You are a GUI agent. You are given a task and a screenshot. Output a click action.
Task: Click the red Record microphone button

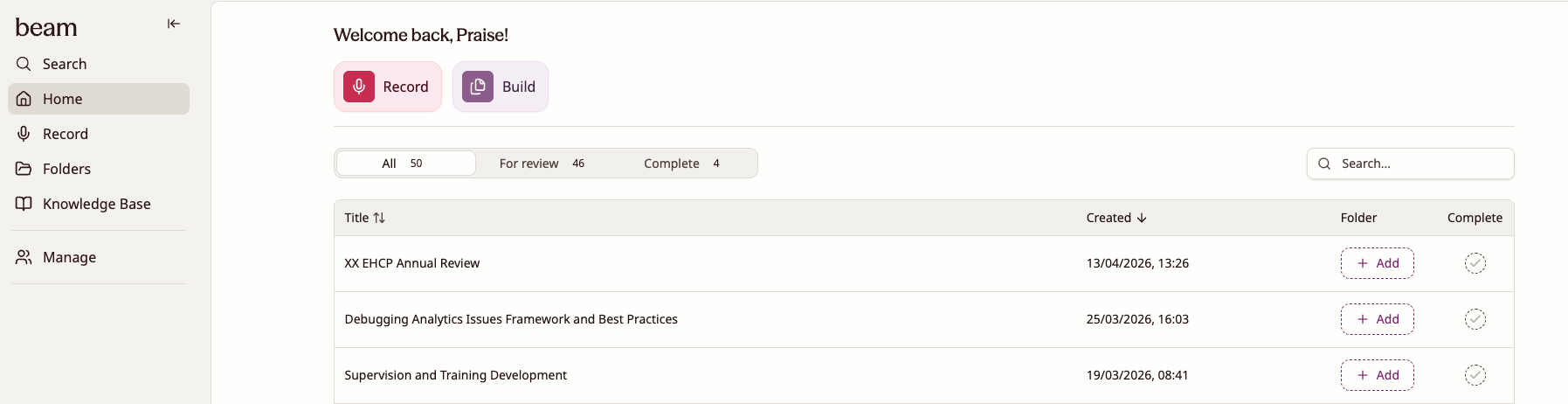tap(387, 87)
